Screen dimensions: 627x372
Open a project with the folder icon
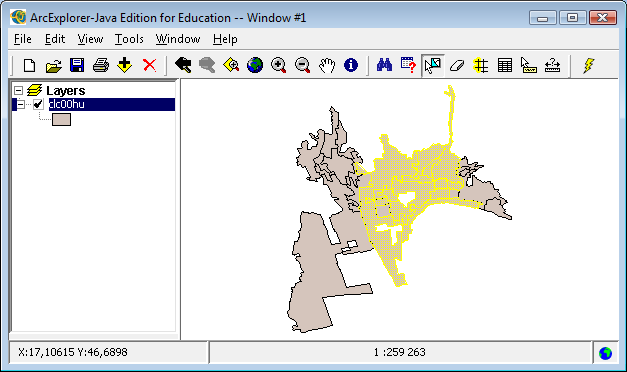(x=54, y=65)
